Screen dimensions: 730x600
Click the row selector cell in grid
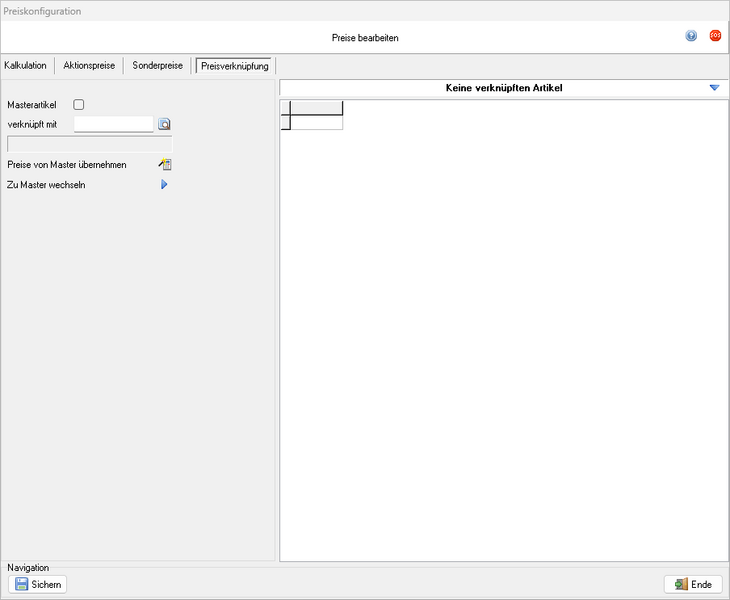coord(285,121)
